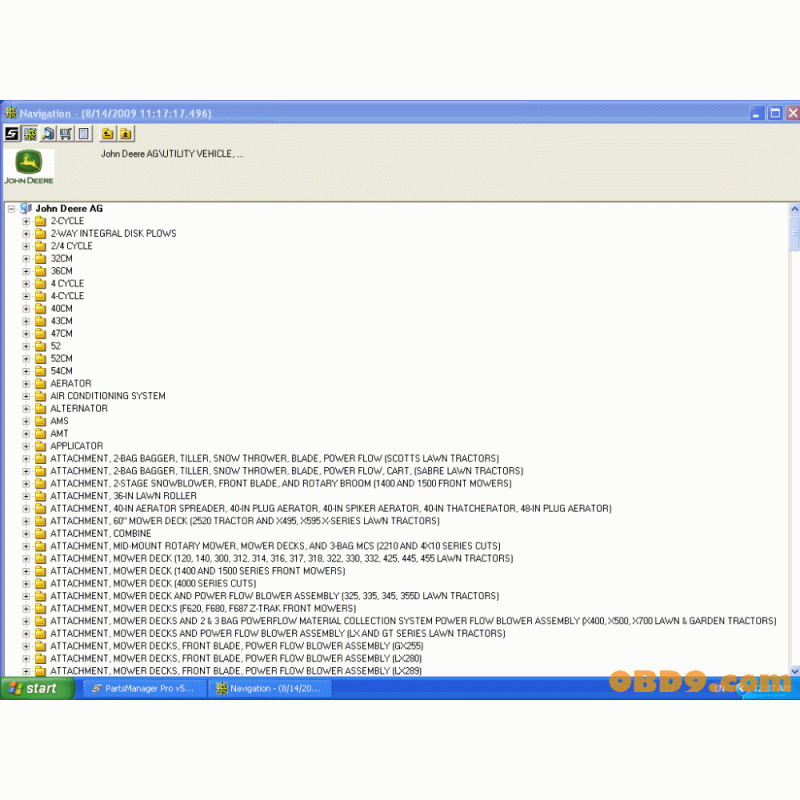Open the shopping cart toolbar icon
Viewport: 800px width, 800px height.
tap(66, 134)
